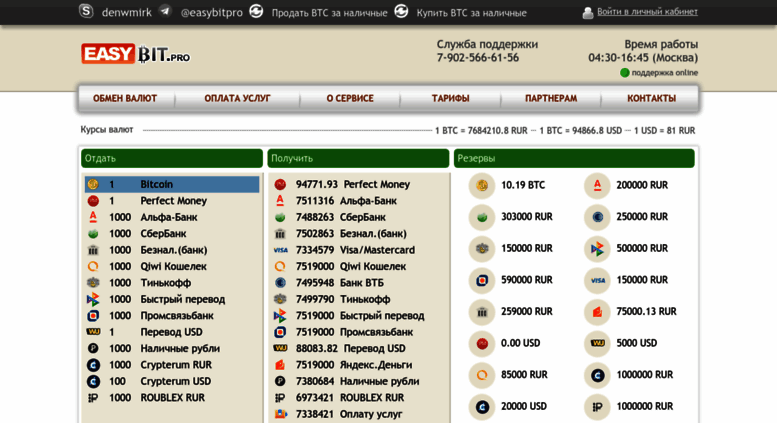This screenshot has height=423, width=777.
Task: Choose СберБанк 7488263 in Получить
Action: (x=359, y=217)
